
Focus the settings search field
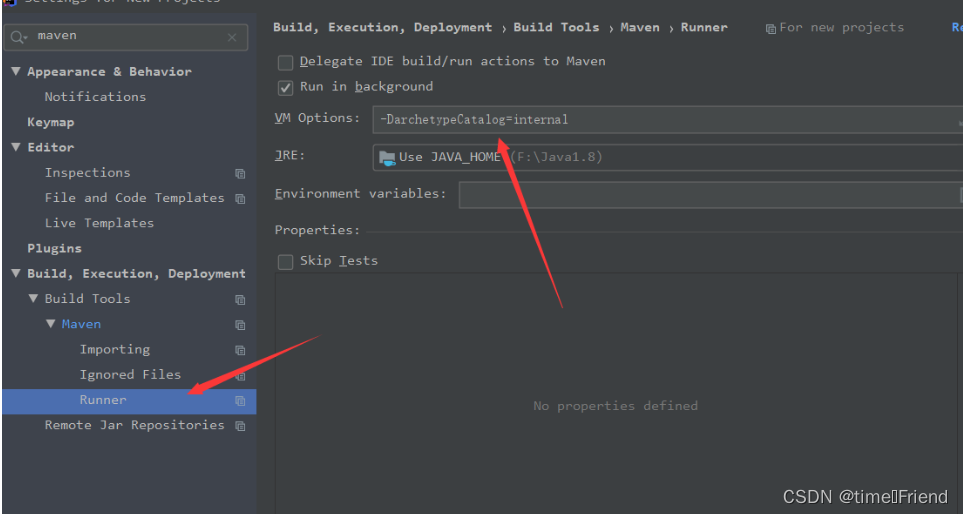[x=126, y=37]
